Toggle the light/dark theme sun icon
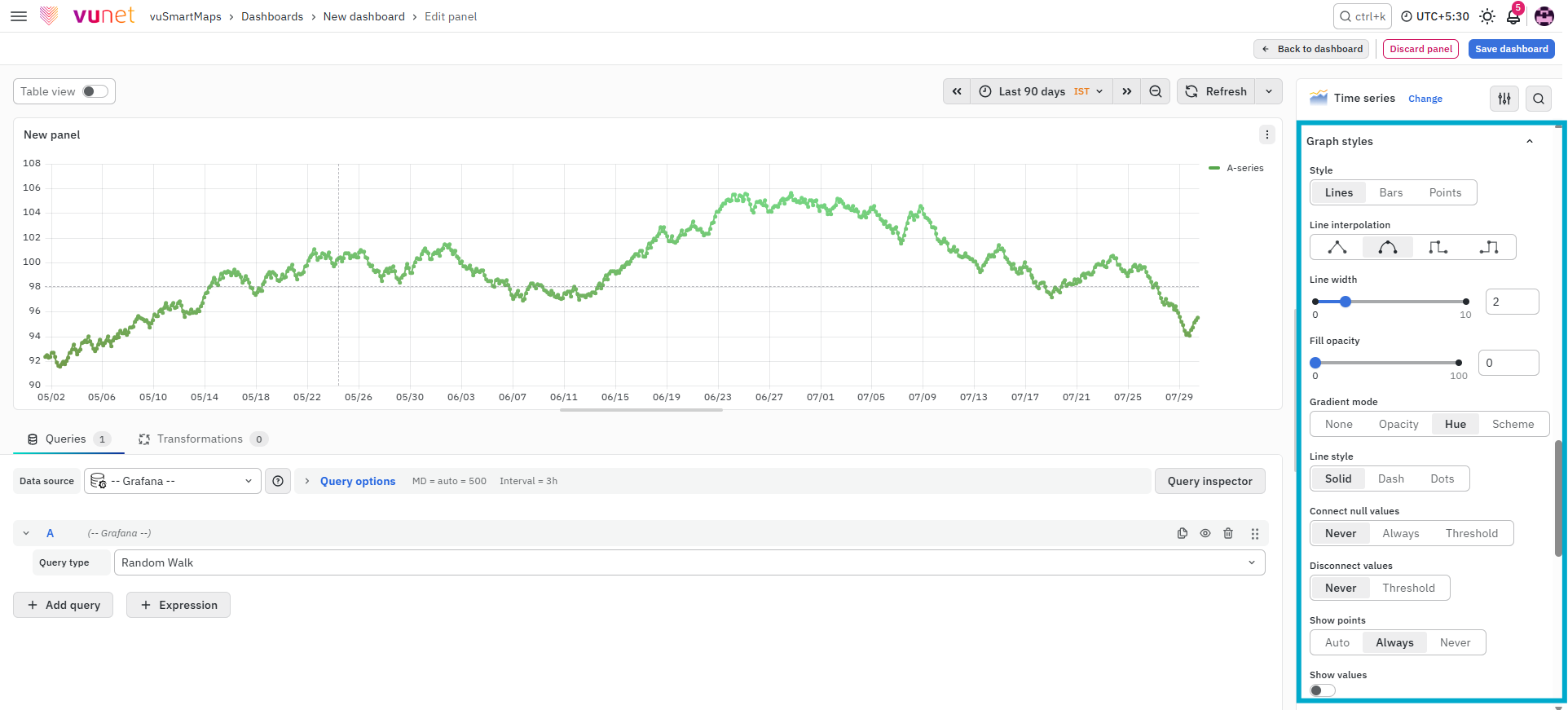 [x=1487, y=16]
